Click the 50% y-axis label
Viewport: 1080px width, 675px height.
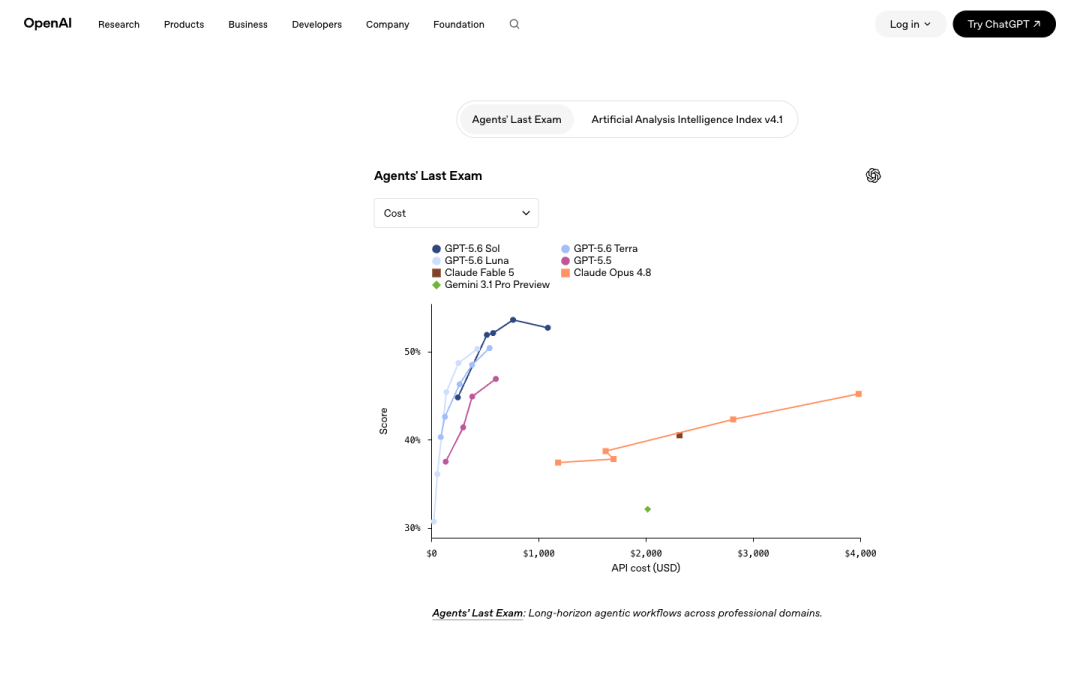(413, 352)
